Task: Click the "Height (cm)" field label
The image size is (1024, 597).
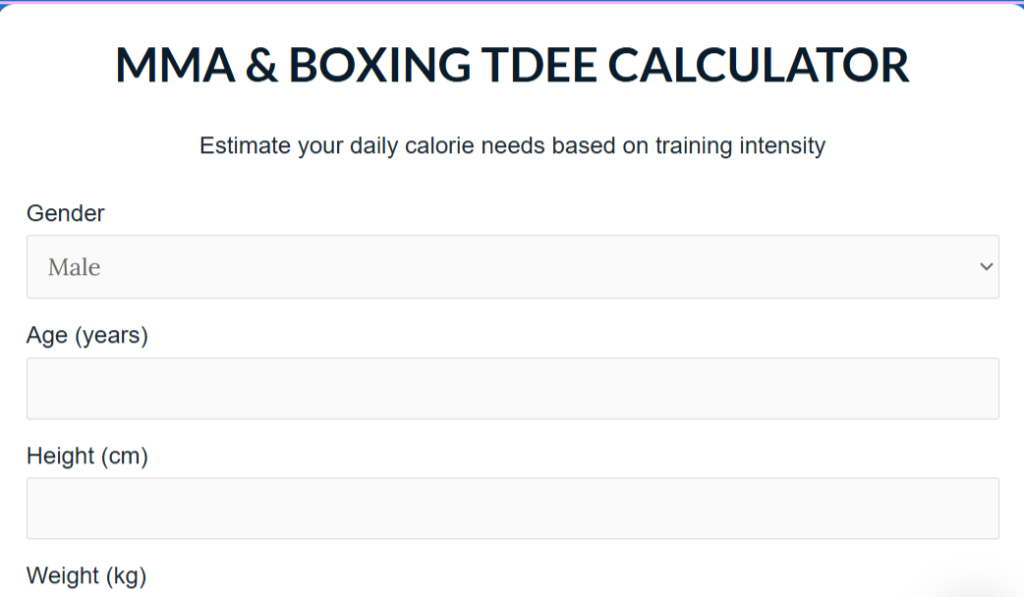Action: click(87, 457)
